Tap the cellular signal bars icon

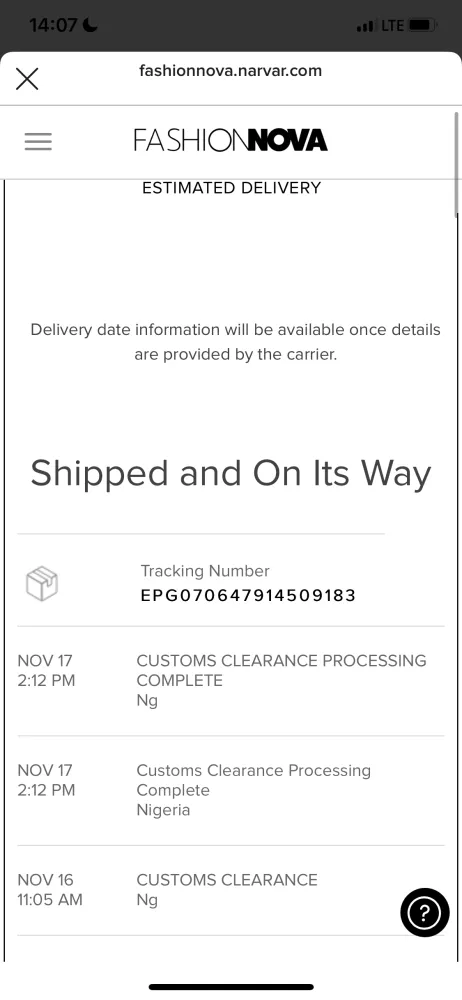[365, 26]
